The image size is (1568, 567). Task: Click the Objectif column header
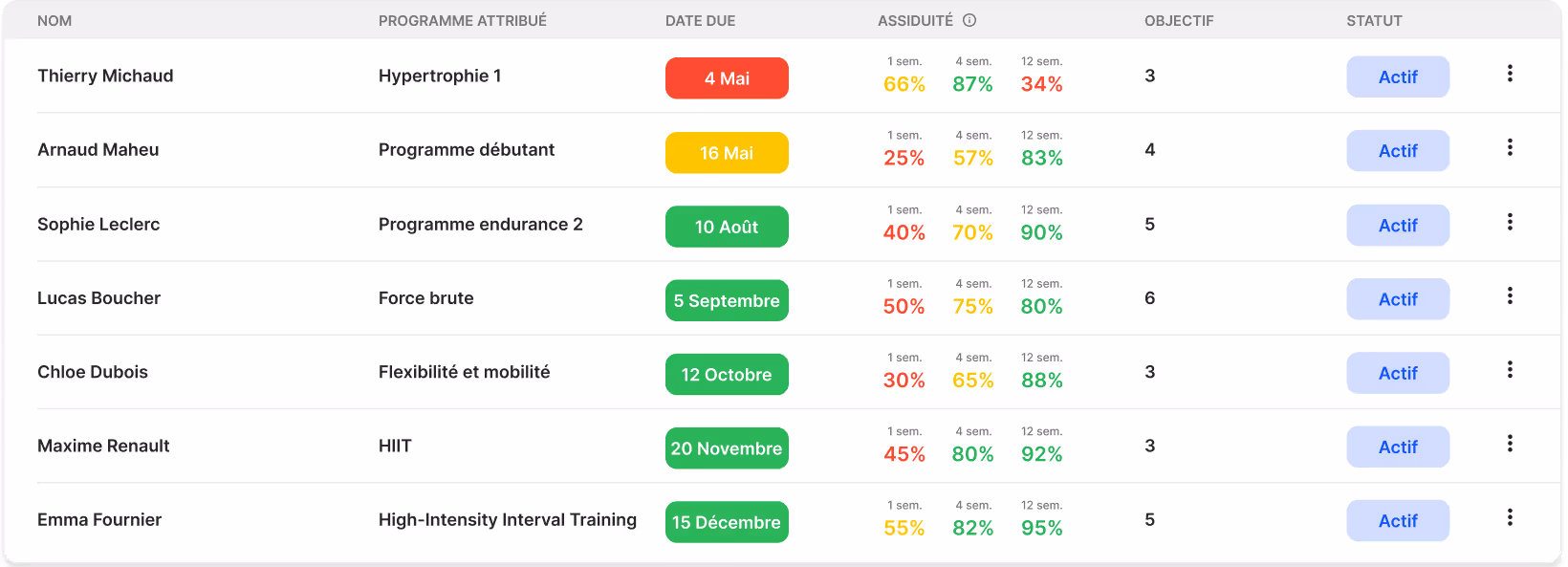1179,21
